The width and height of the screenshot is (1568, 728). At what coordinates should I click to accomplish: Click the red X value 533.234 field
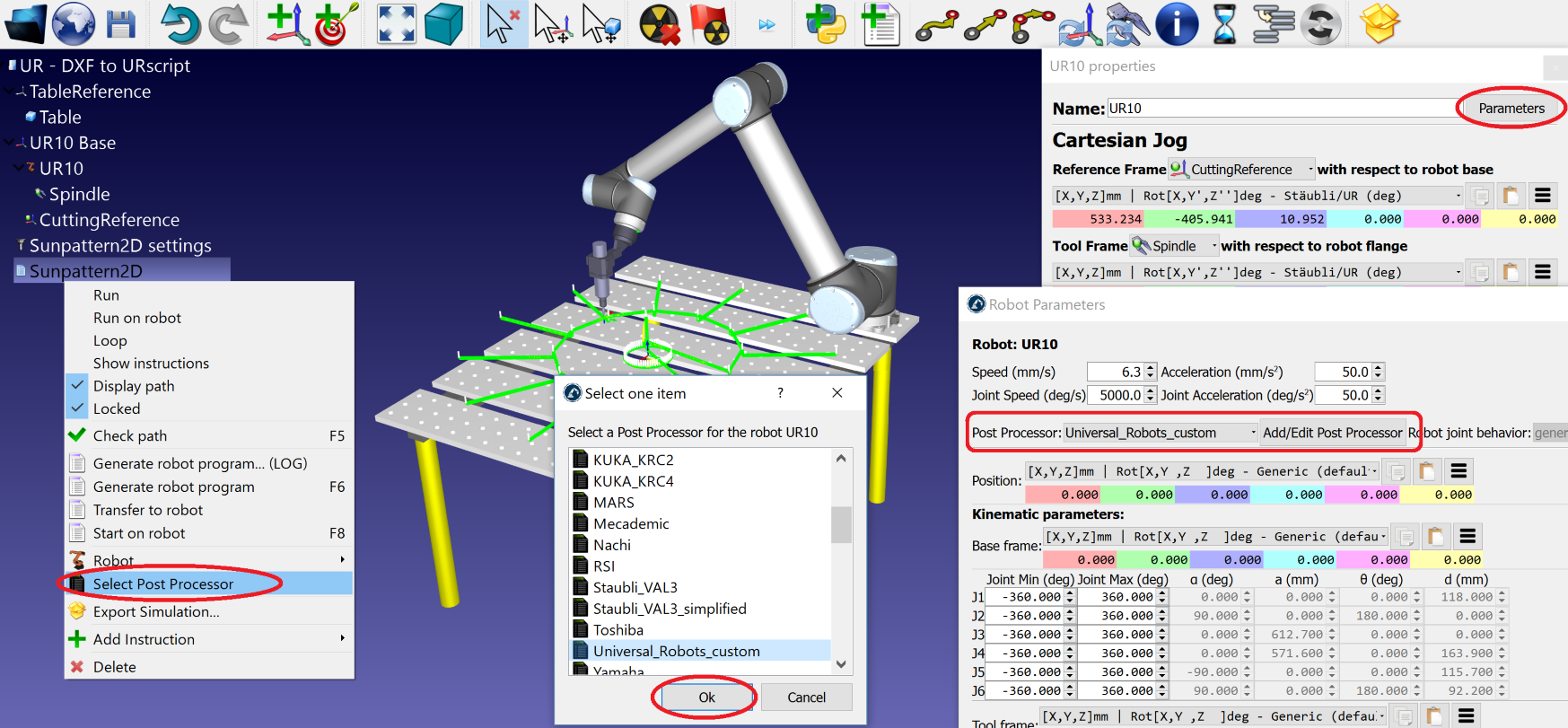point(1099,219)
